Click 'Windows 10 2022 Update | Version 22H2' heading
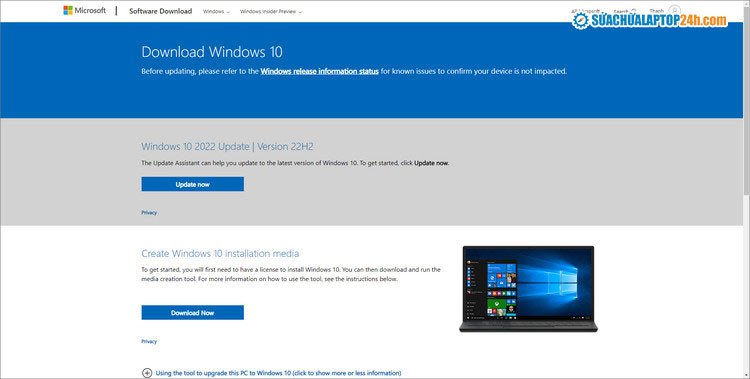750x379 pixels. (x=227, y=146)
